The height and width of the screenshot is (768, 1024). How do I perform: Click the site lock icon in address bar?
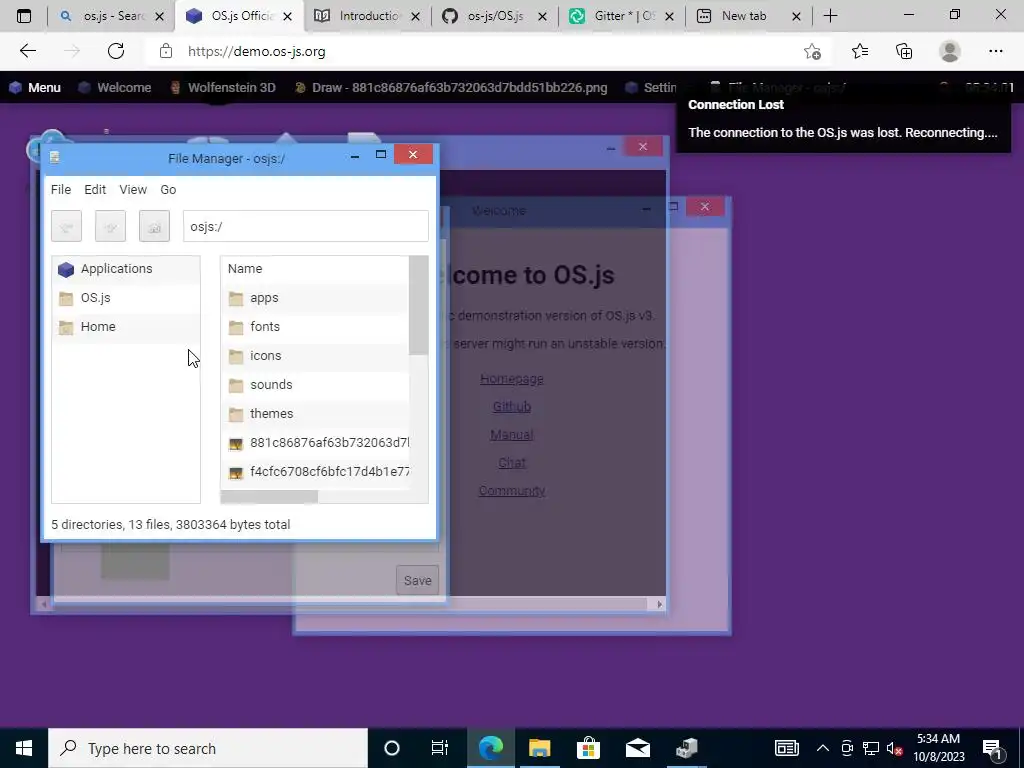click(x=166, y=52)
